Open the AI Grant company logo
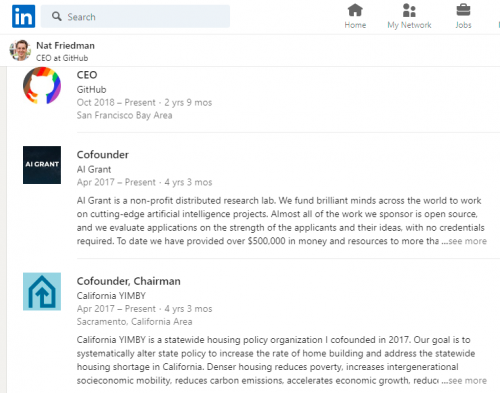 pyautogui.click(x=42, y=165)
